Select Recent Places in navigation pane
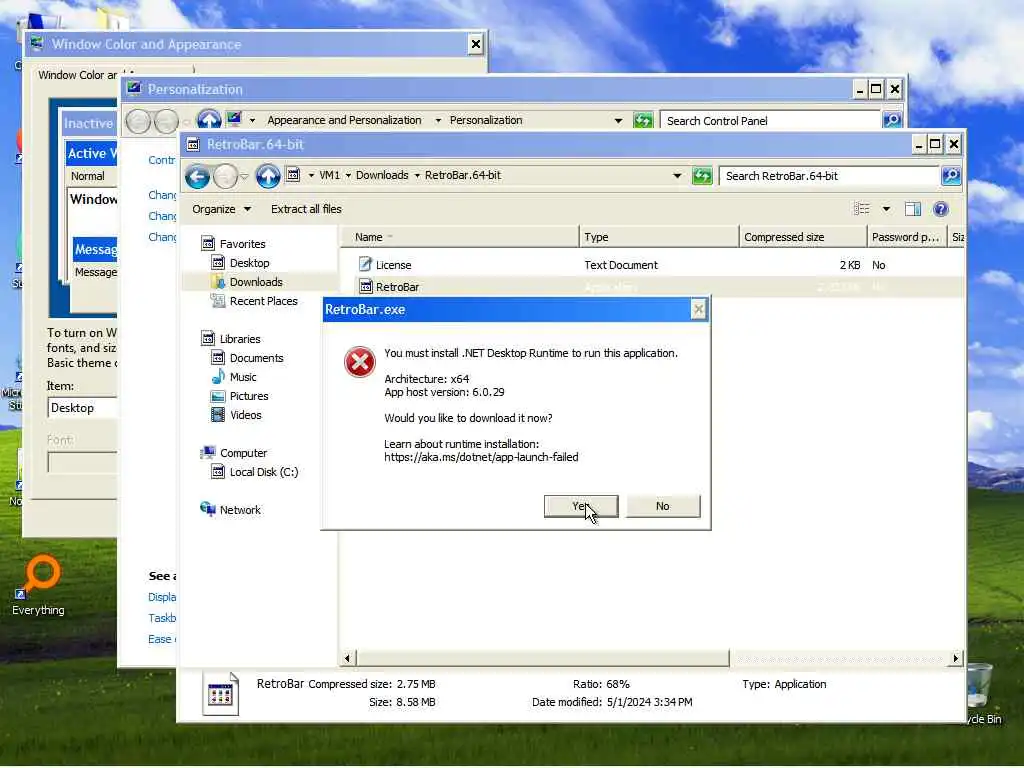 click(x=263, y=301)
